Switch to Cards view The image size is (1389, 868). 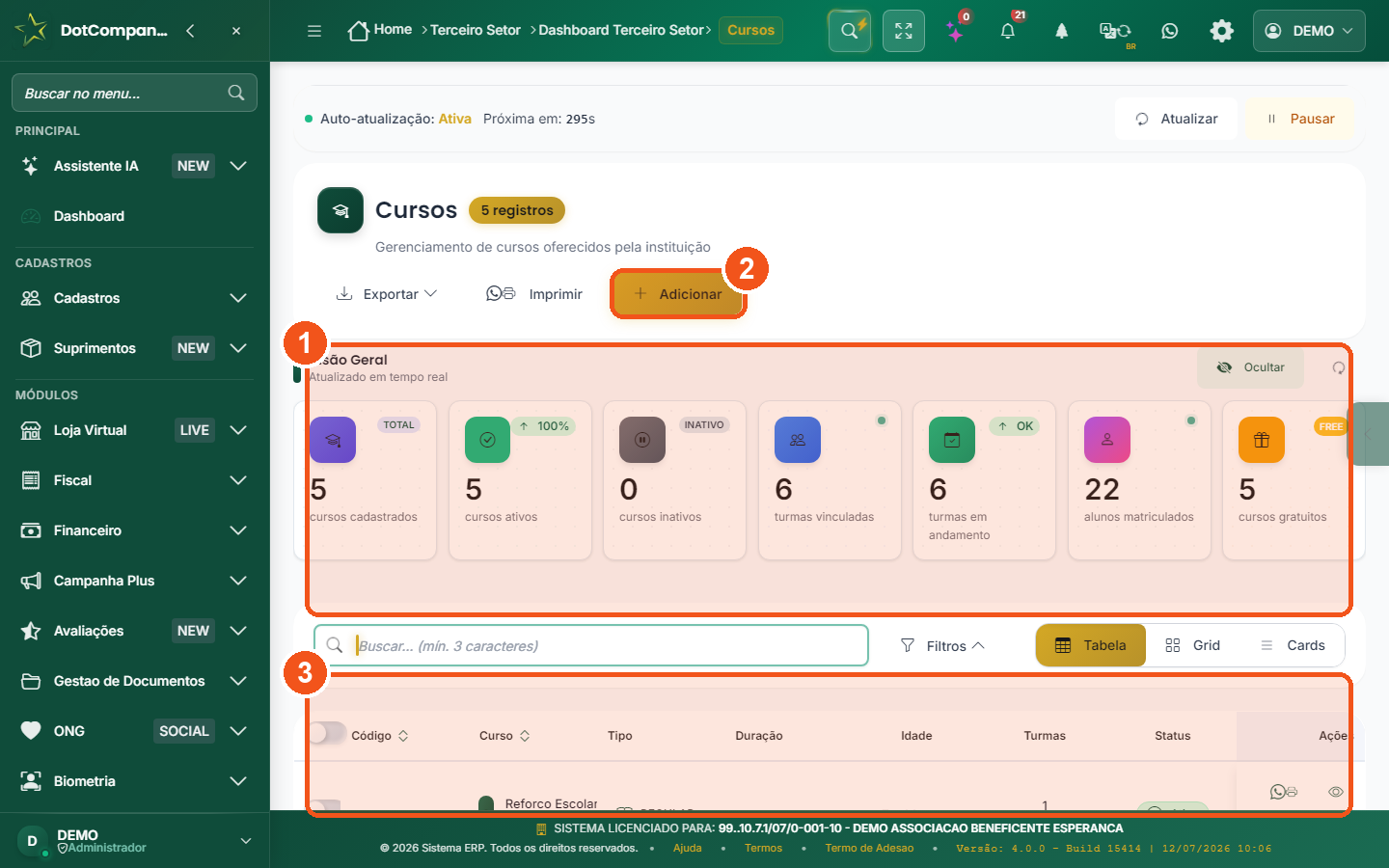1293,645
